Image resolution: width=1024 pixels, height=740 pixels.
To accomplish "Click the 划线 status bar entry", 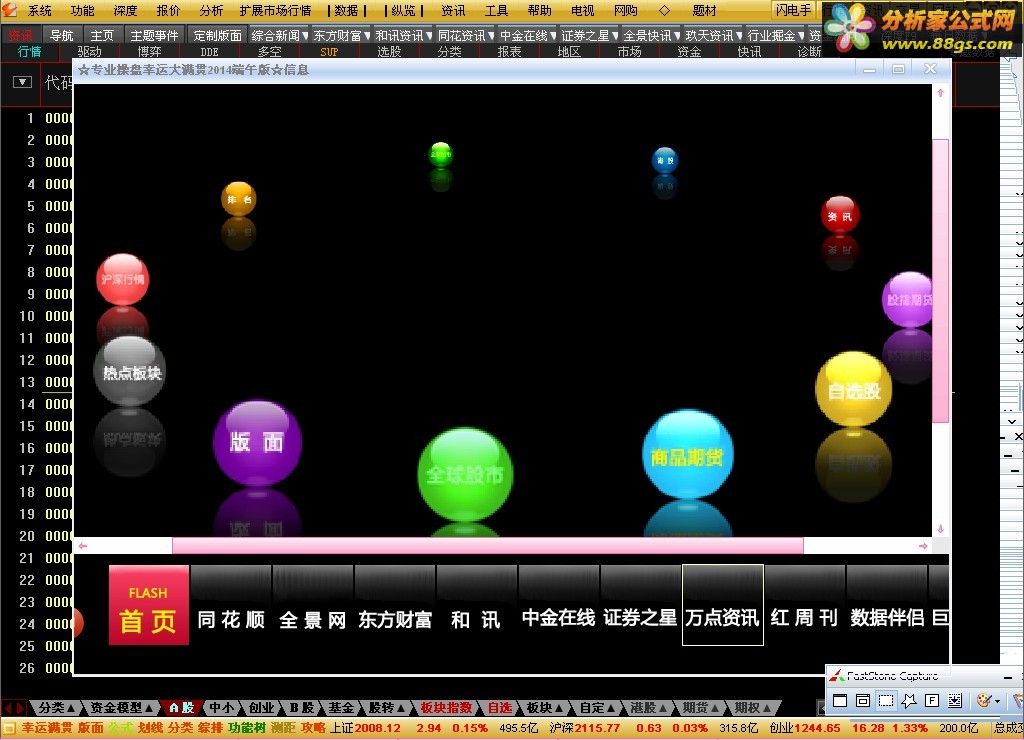I will 150,728.
